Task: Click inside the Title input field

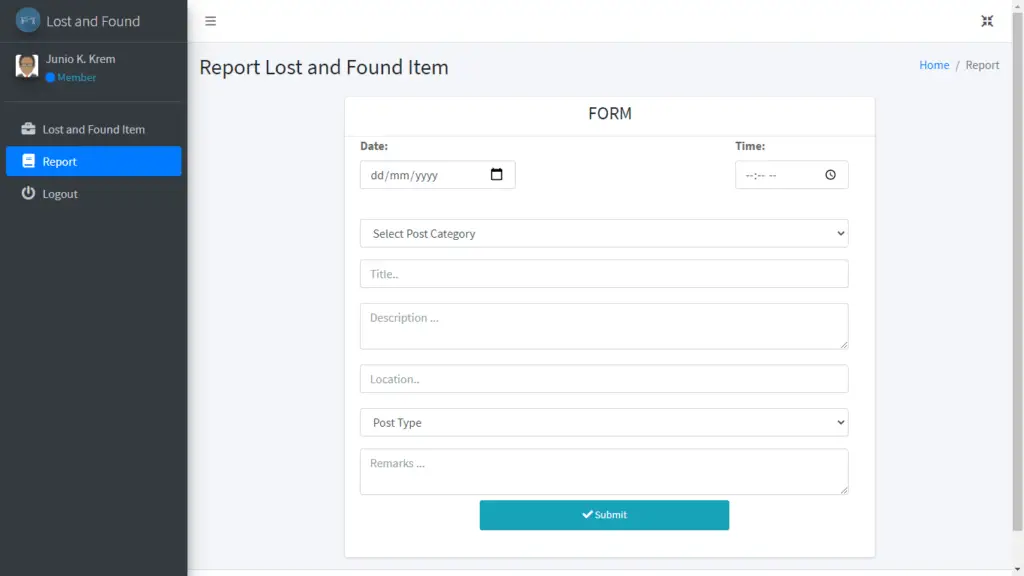Action: click(604, 273)
